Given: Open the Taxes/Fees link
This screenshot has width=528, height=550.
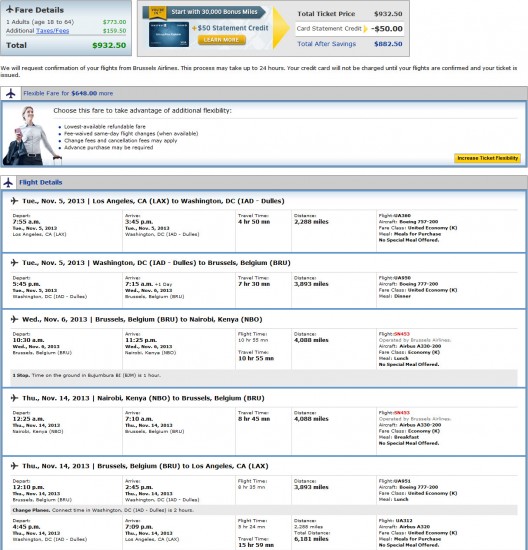Looking at the screenshot, I should [x=53, y=31].
